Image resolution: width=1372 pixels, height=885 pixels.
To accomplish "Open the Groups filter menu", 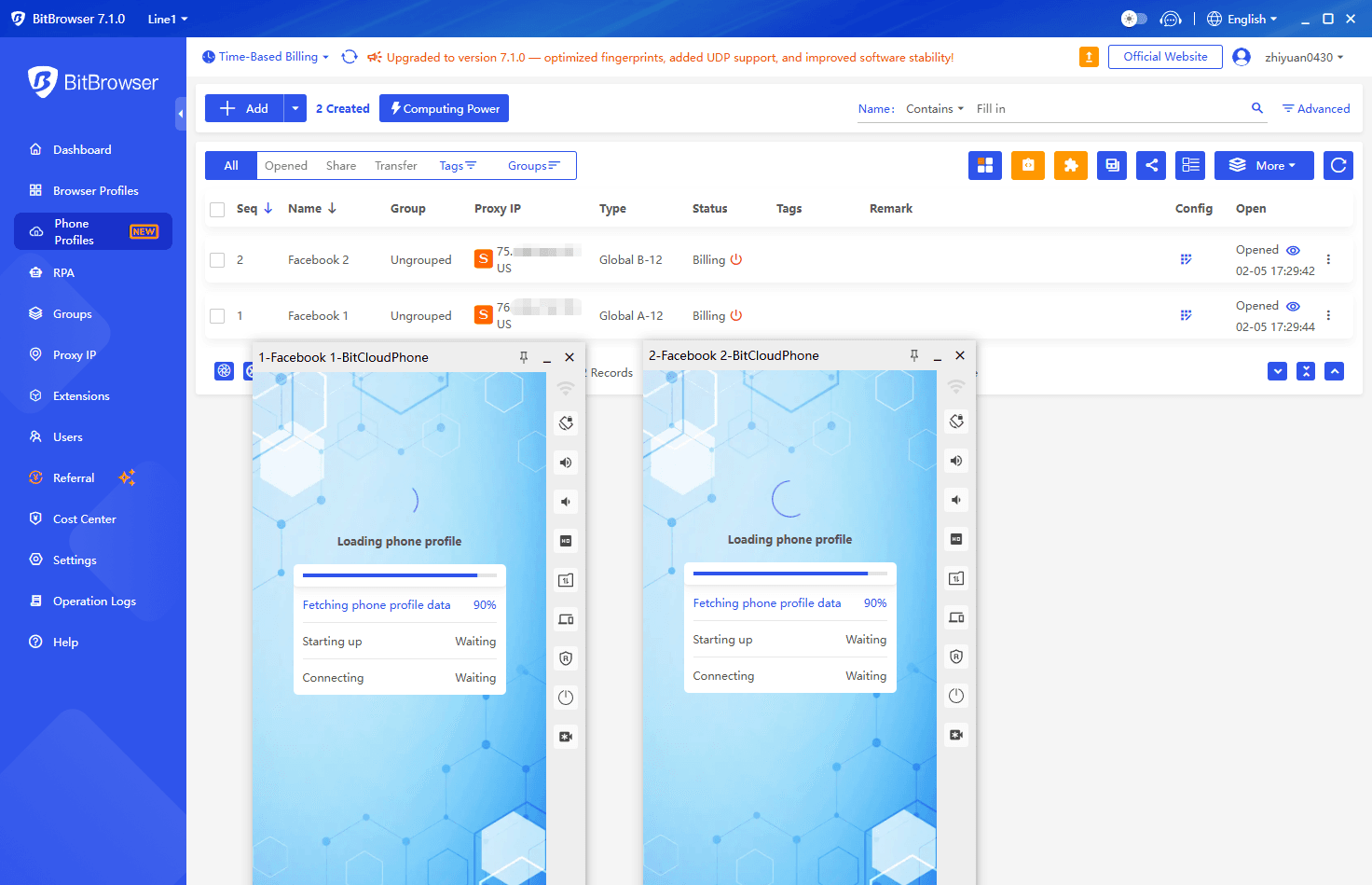I will pos(534,165).
